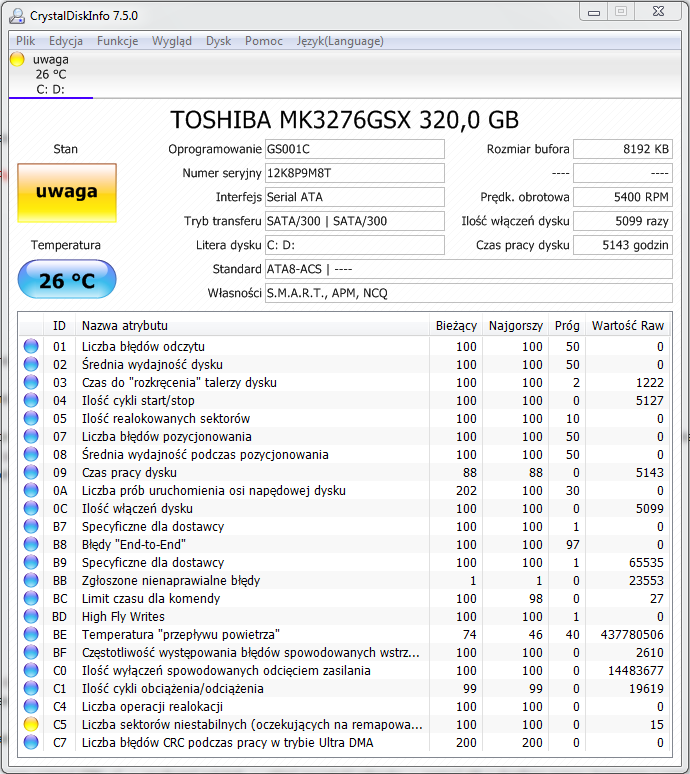This screenshot has height=774, width=690.
Task: Click the blue status icon for attribute 05
Action: pyautogui.click(x=31, y=419)
